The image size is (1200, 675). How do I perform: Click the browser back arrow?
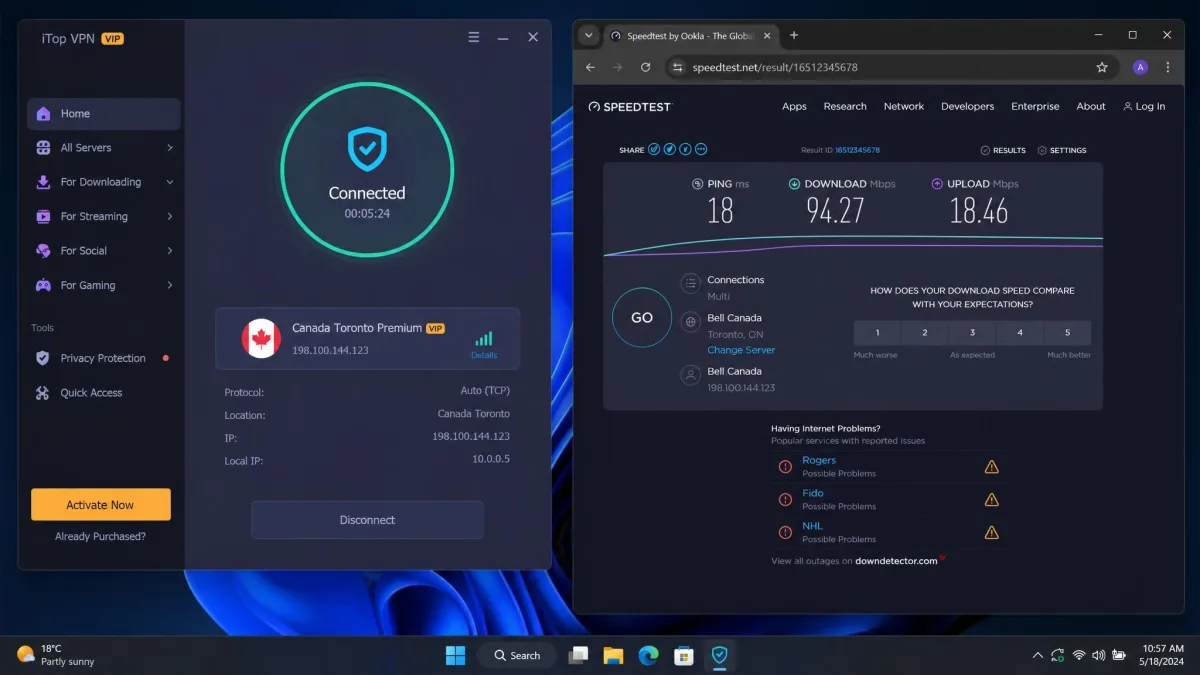point(590,67)
